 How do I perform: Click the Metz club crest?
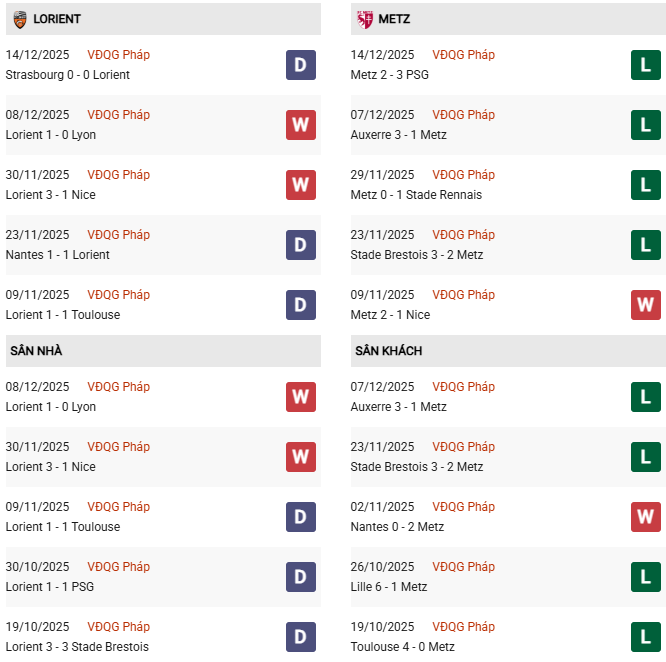click(364, 19)
